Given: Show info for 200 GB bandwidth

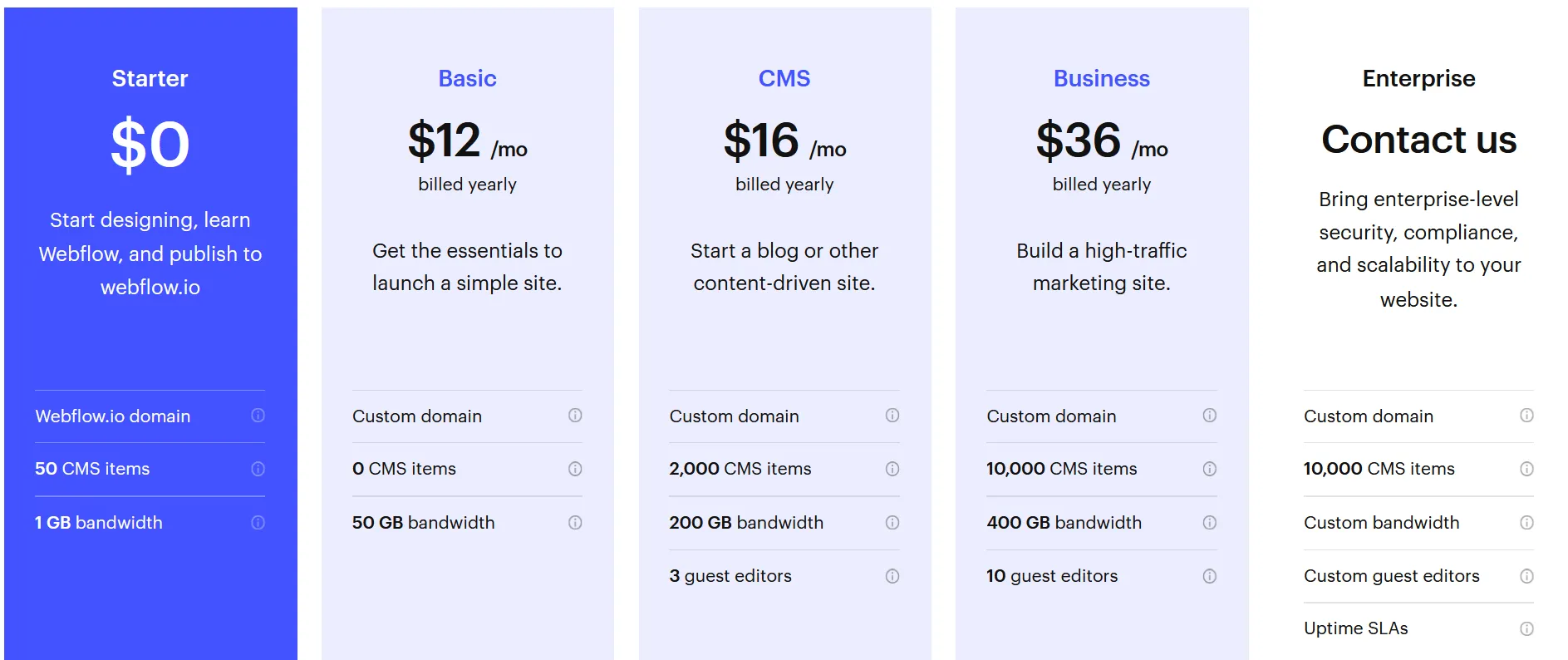Looking at the screenshot, I should pyautogui.click(x=892, y=523).
